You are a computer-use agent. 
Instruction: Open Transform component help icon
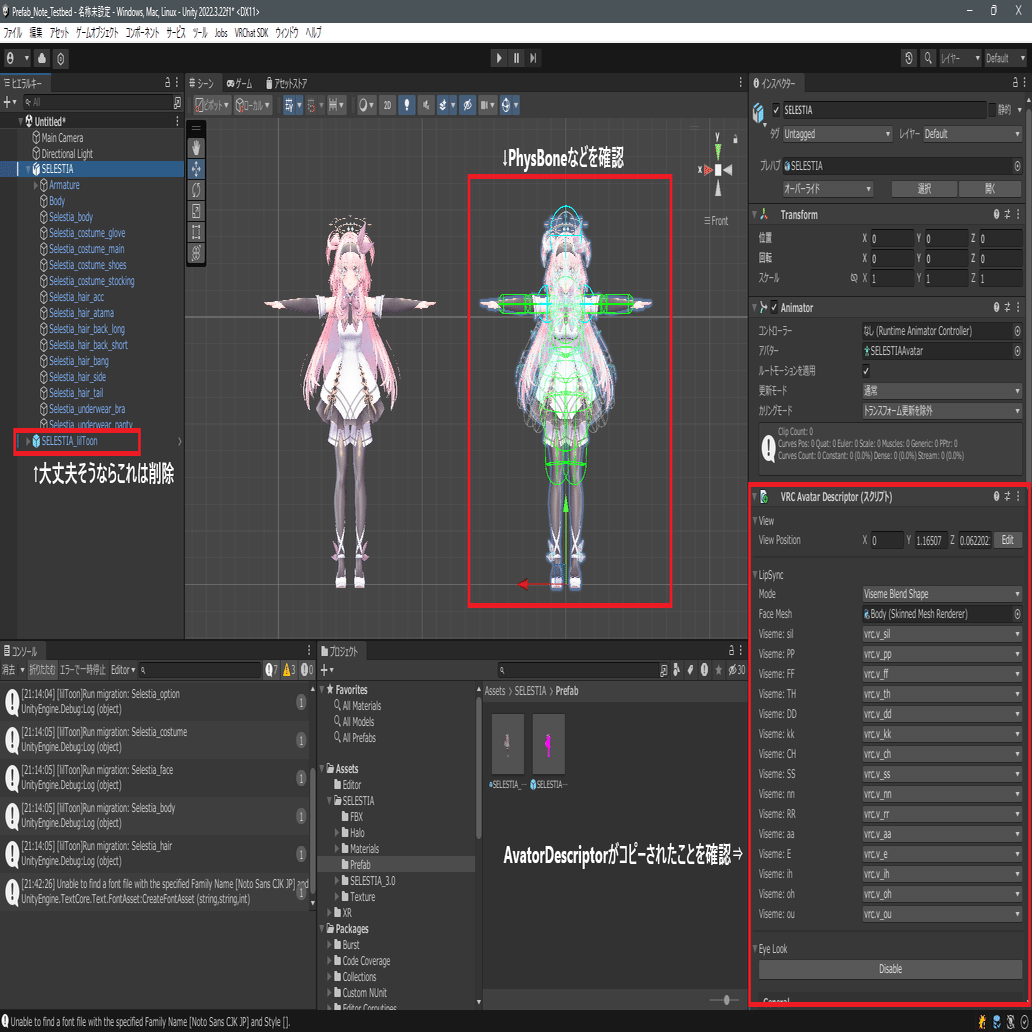click(996, 215)
